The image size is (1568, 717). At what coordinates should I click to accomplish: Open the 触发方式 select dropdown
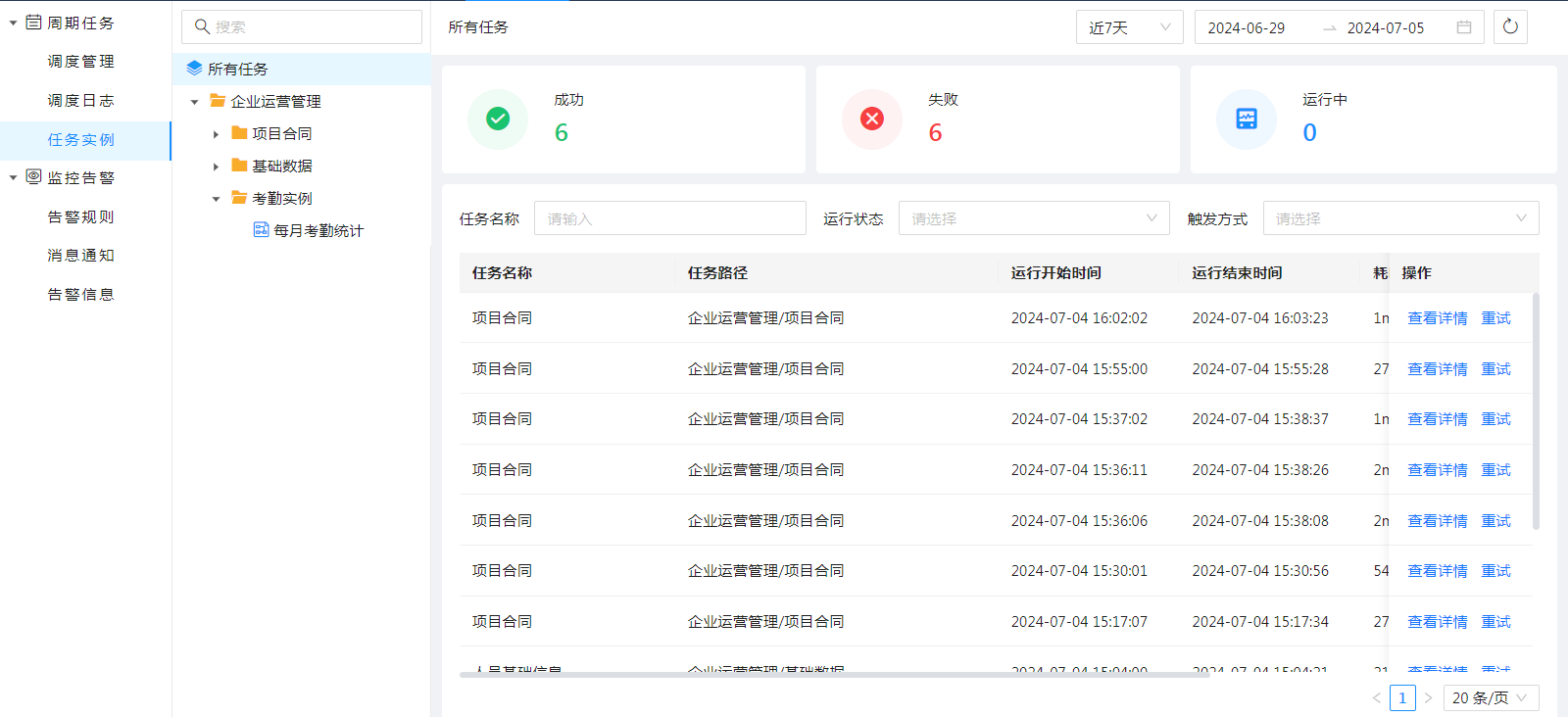coord(1400,218)
